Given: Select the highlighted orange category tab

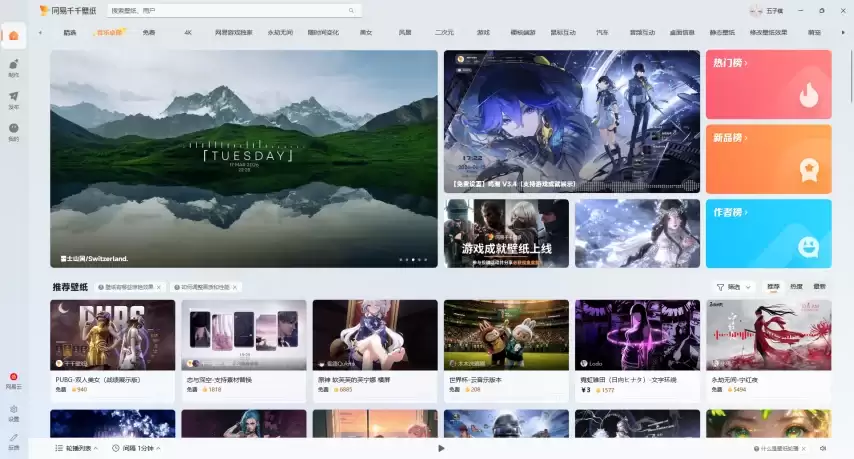Looking at the screenshot, I should point(110,33).
